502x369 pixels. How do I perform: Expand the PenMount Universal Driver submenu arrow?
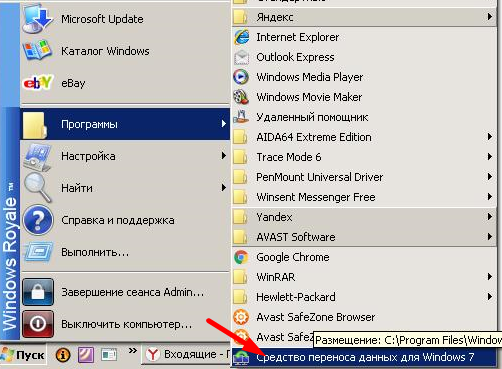coord(490,176)
